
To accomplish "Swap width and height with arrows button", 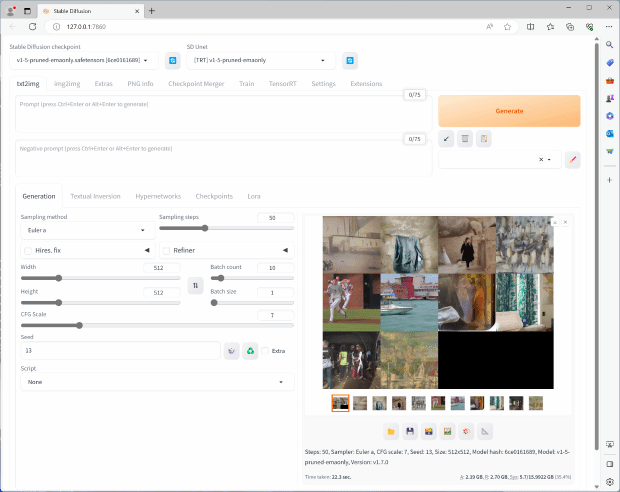I will [195, 286].
